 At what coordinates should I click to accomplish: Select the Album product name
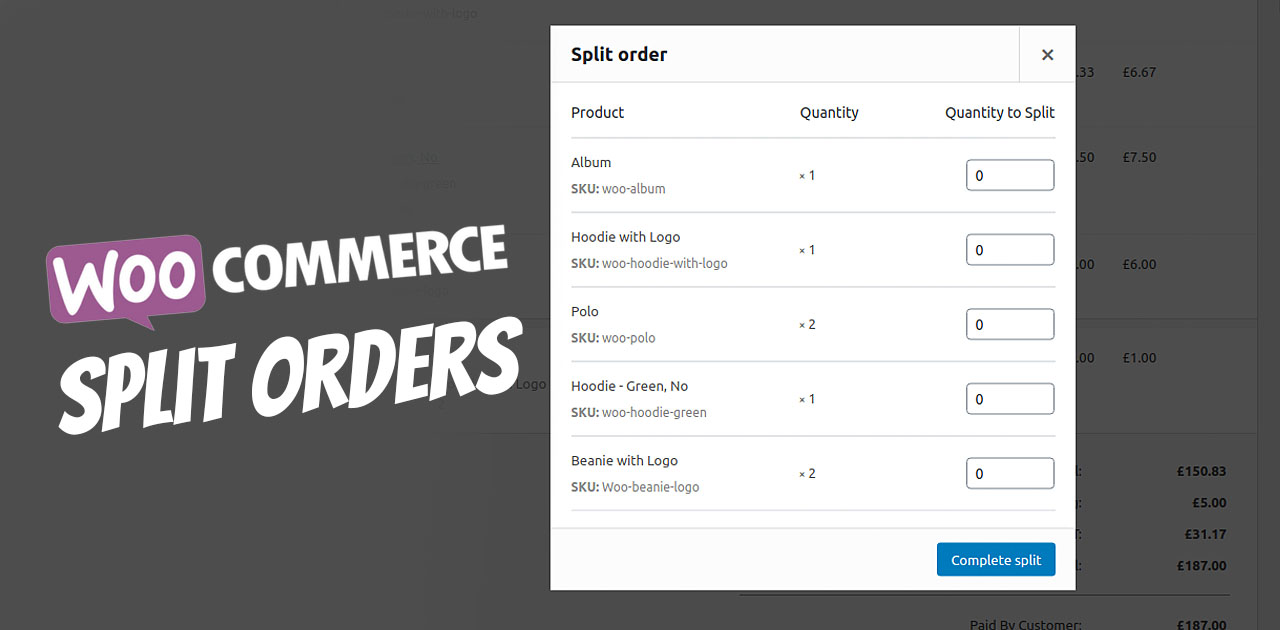click(591, 162)
